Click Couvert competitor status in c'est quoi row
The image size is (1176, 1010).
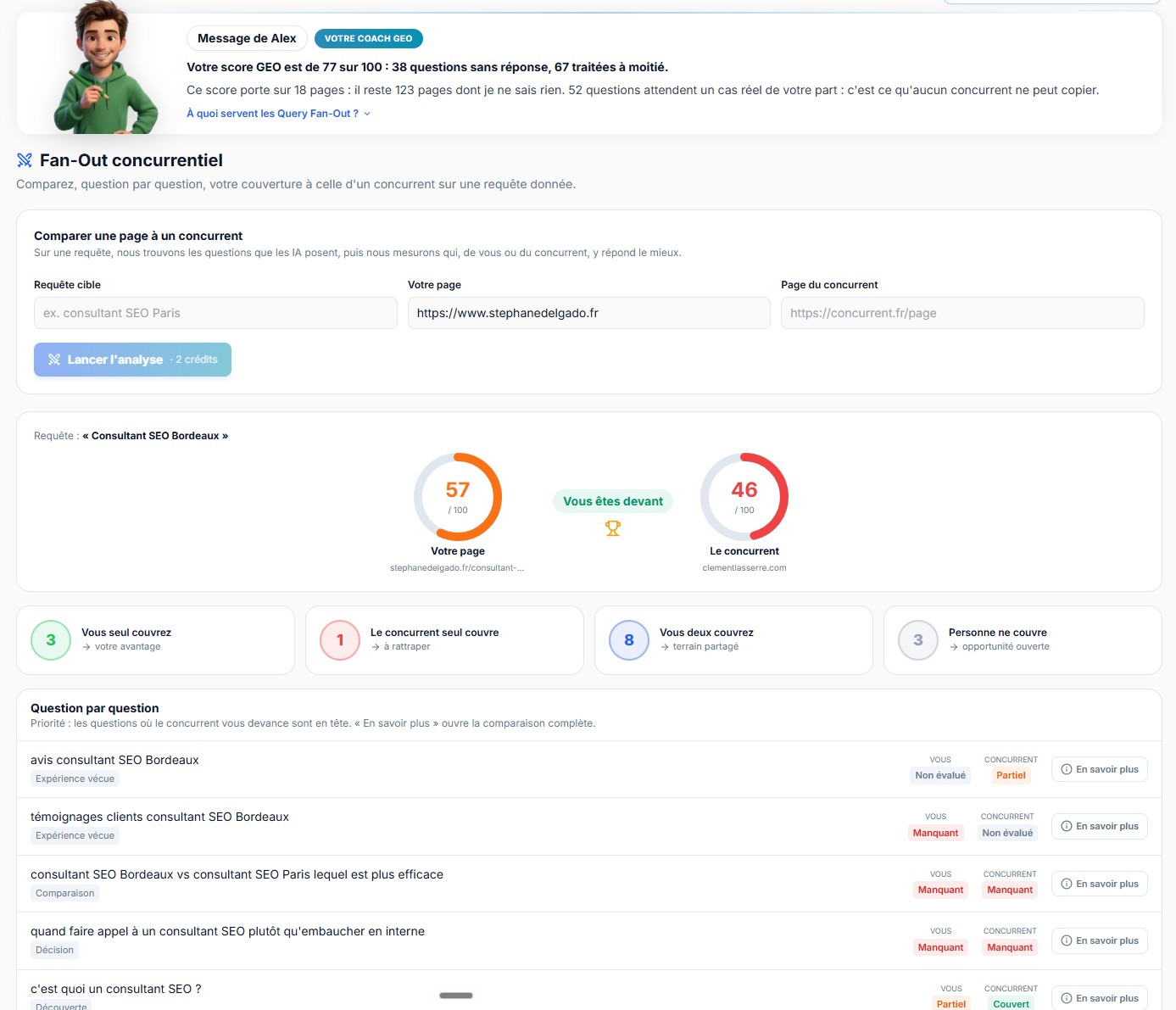click(1011, 1004)
